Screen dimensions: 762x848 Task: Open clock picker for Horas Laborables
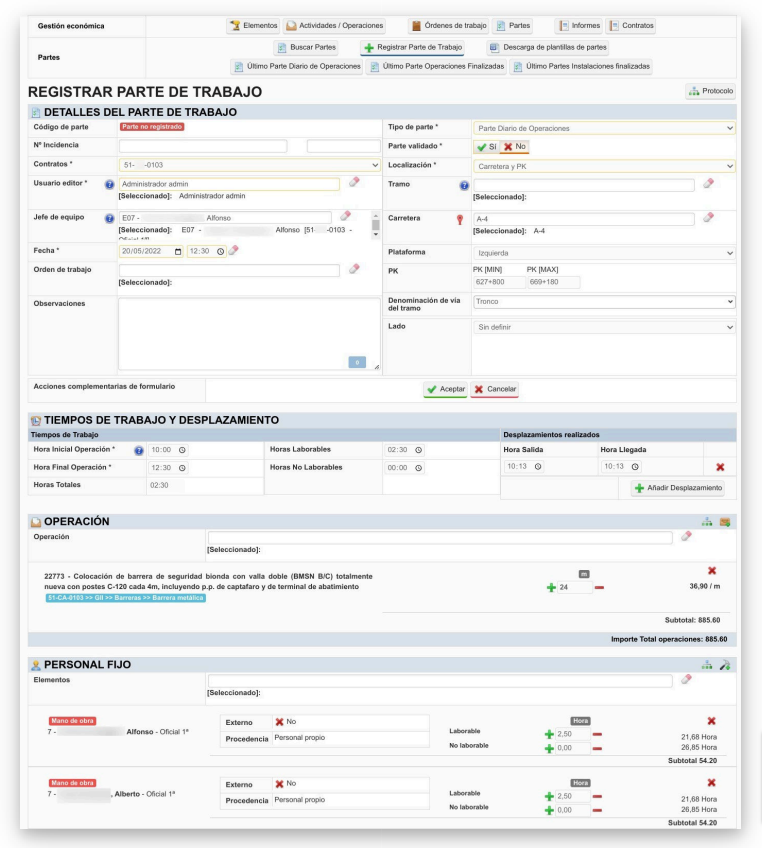[x=419, y=450]
